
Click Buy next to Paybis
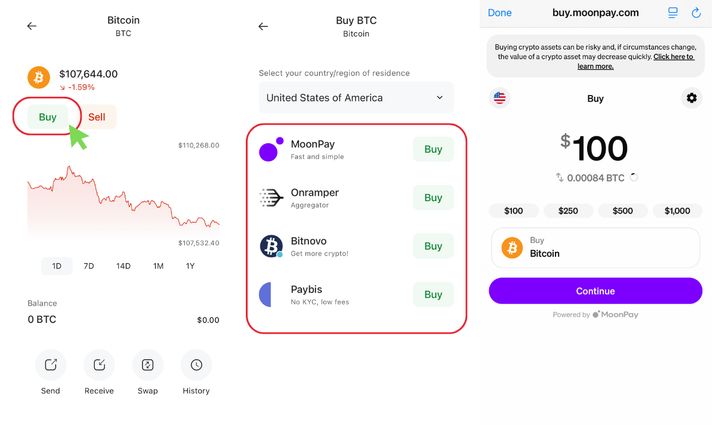(x=433, y=294)
